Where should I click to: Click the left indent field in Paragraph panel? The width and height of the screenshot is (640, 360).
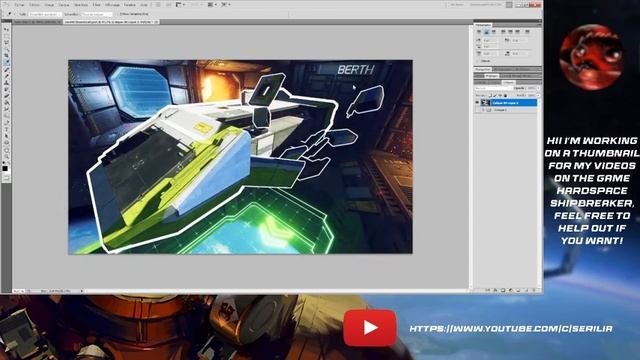point(489,41)
